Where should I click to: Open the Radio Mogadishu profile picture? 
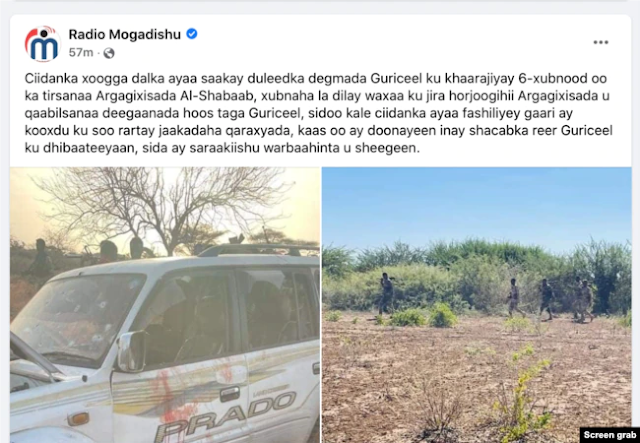coord(43,44)
